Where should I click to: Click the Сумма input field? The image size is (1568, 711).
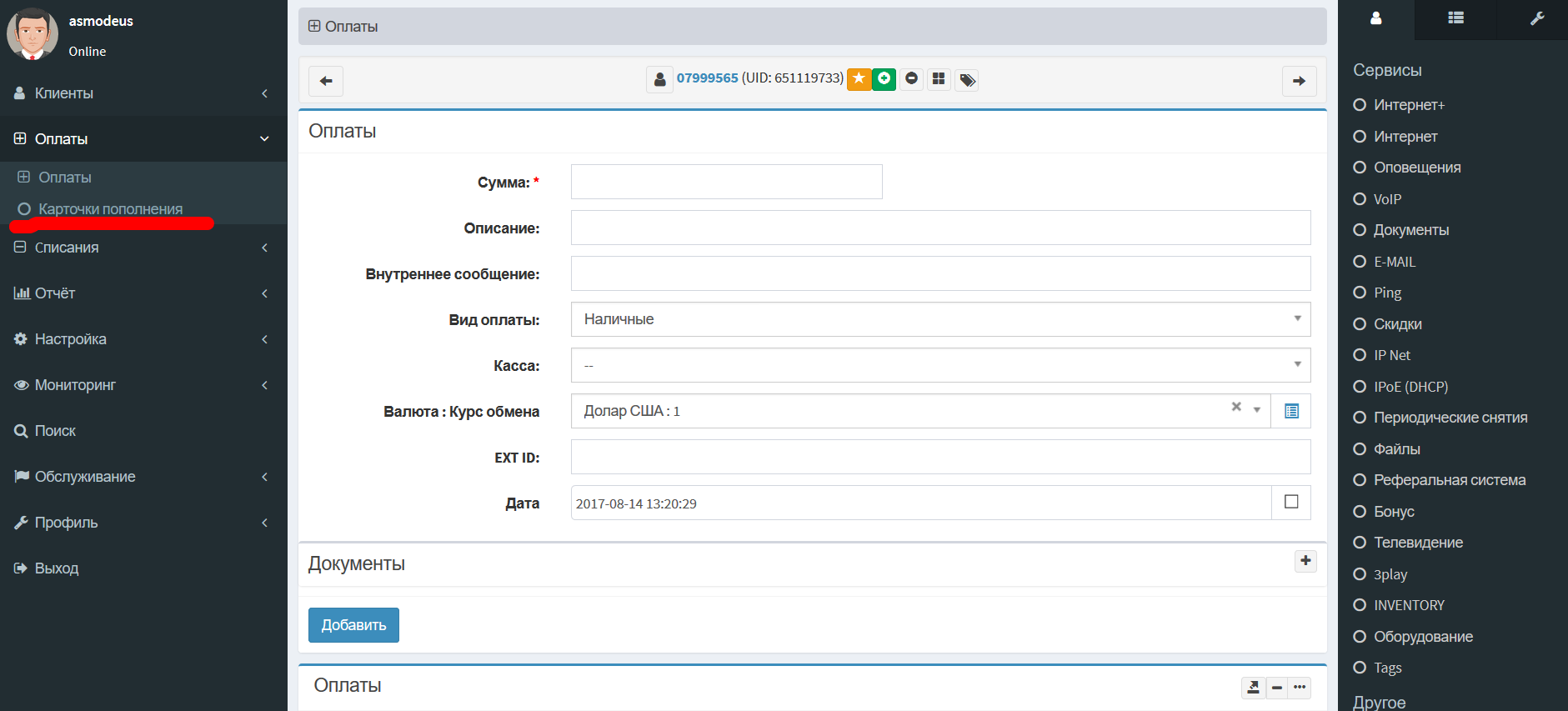point(726,182)
